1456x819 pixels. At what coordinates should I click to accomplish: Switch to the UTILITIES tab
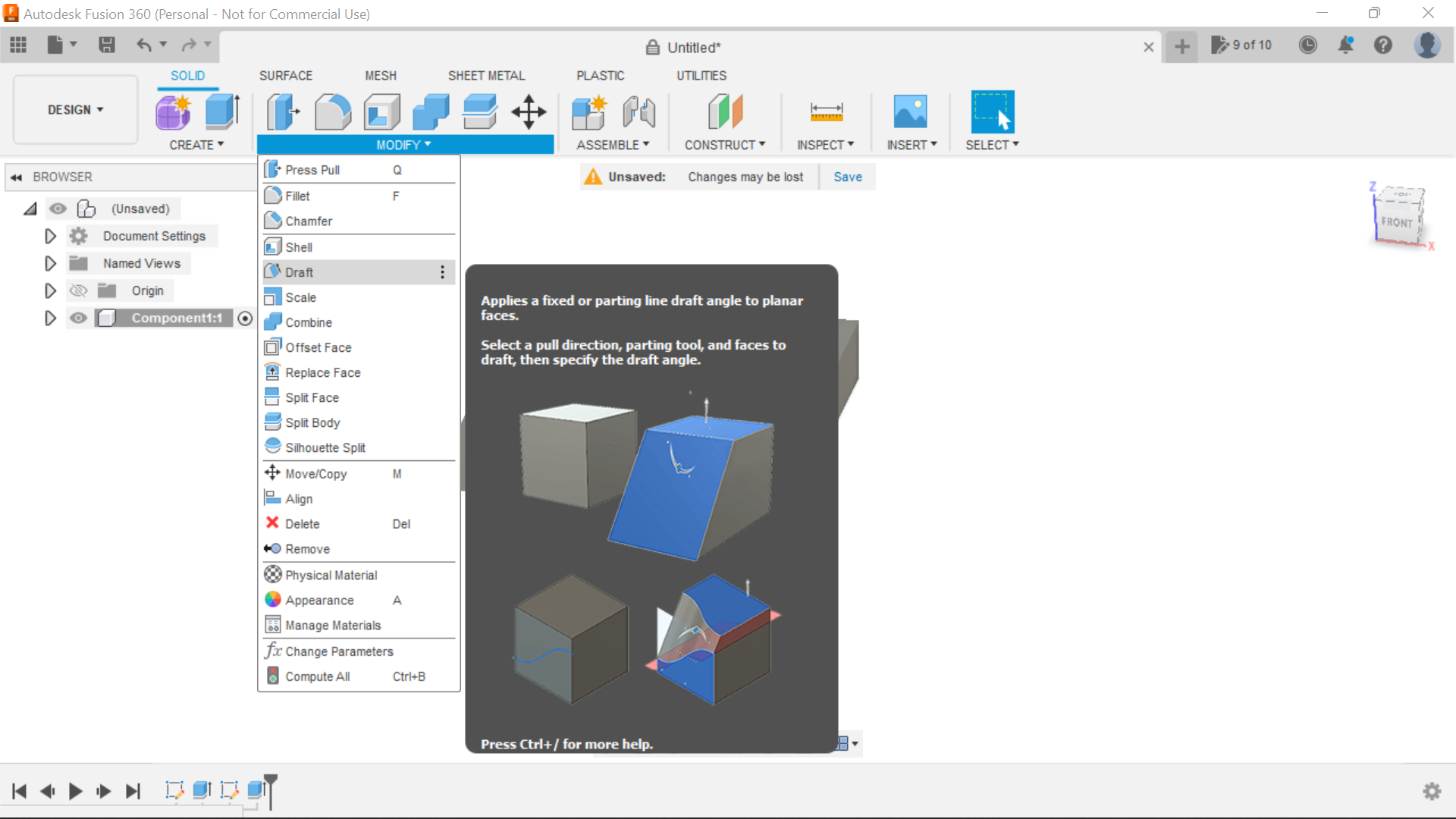[701, 76]
